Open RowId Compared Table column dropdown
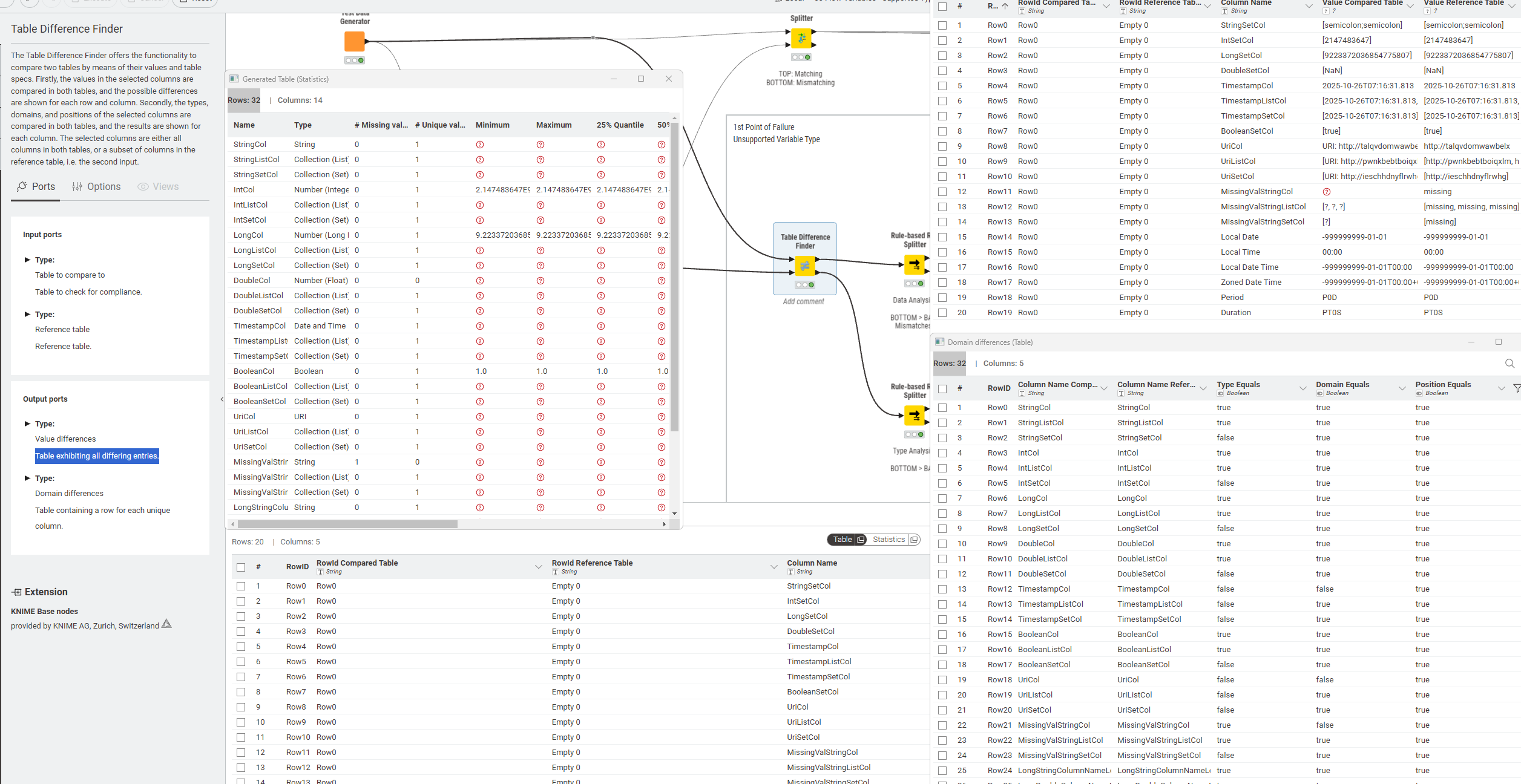 pyautogui.click(x=538, y=567)
